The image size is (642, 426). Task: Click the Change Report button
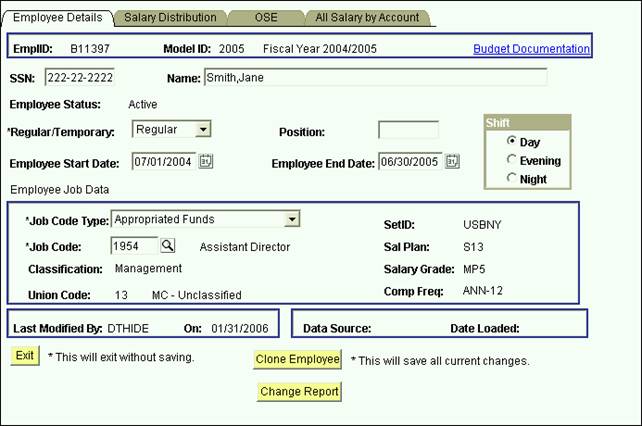298,391
